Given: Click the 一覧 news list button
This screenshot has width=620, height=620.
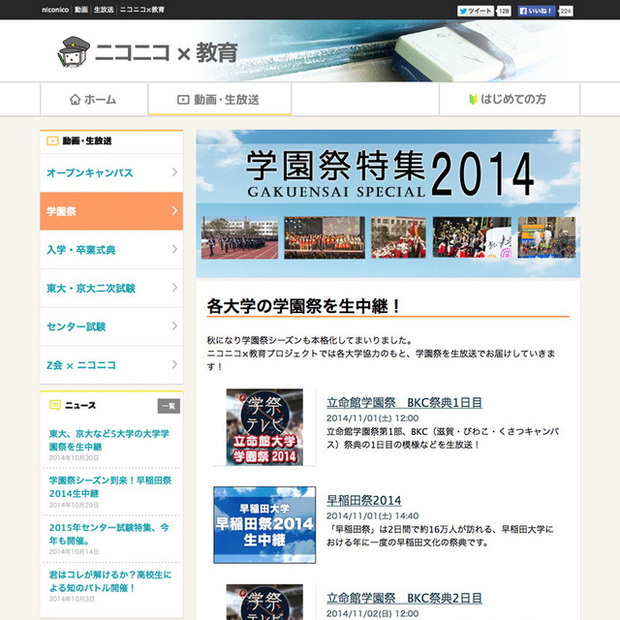Looking at the screenshot, I should 169,406.
